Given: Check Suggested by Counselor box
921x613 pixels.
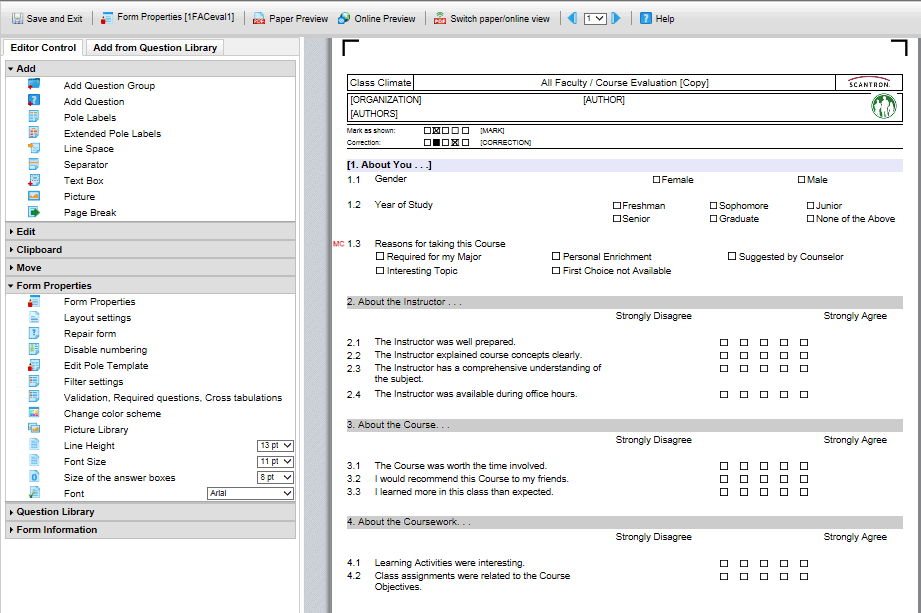Looking at the screenshot, I should (732, 256).
